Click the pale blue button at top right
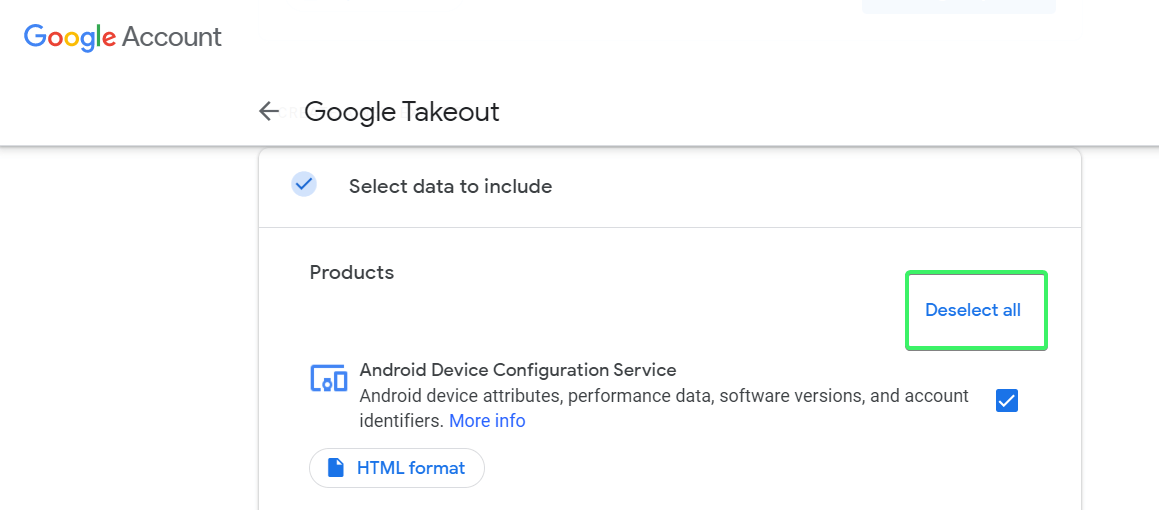Viewport: 1159px width, 510px height. pyautogui.click(x=958, y=6)
